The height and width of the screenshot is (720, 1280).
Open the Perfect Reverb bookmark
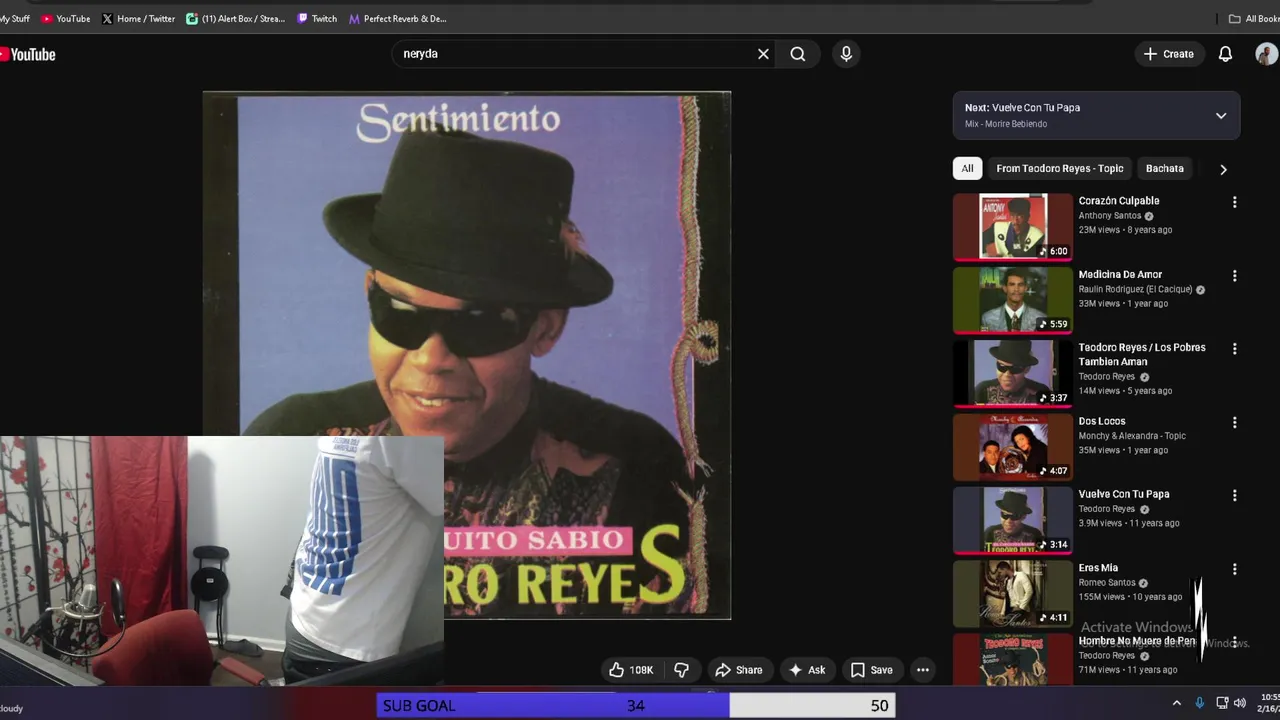click(x=397, y=18)
